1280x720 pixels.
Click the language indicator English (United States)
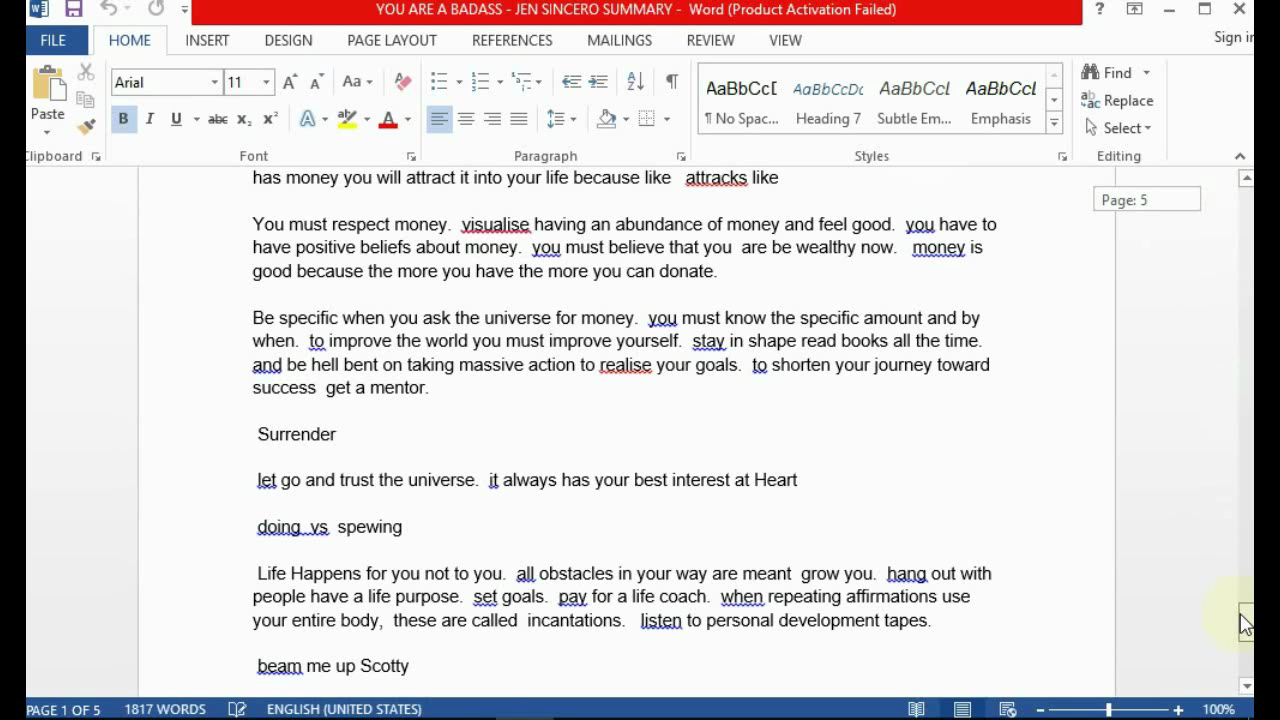344,709
